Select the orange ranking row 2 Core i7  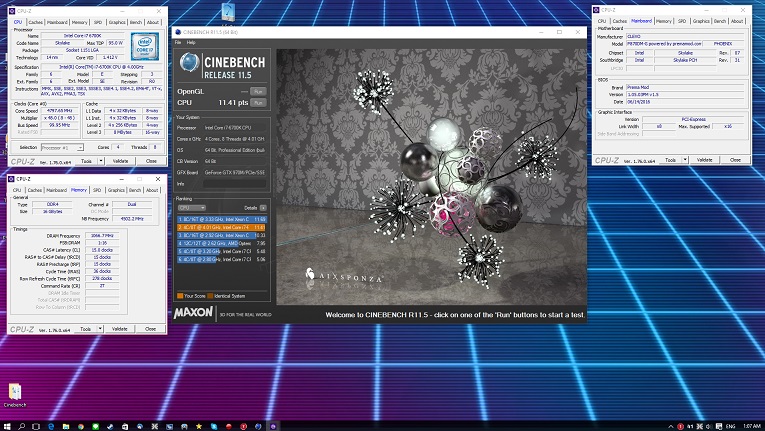pyautogui.click(x=221, y=227)
